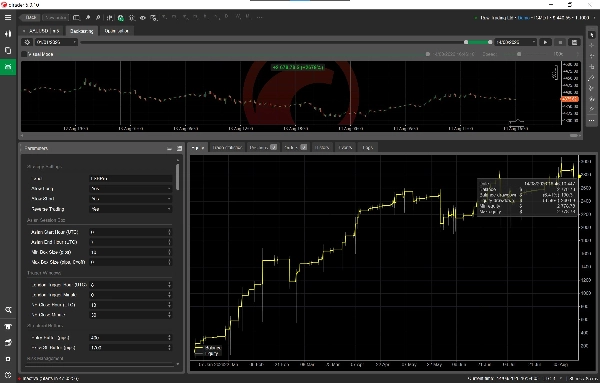Open the Allow Short dropdown
The width and height of the screenshot is (600, 383).
(x=130, y=199)
